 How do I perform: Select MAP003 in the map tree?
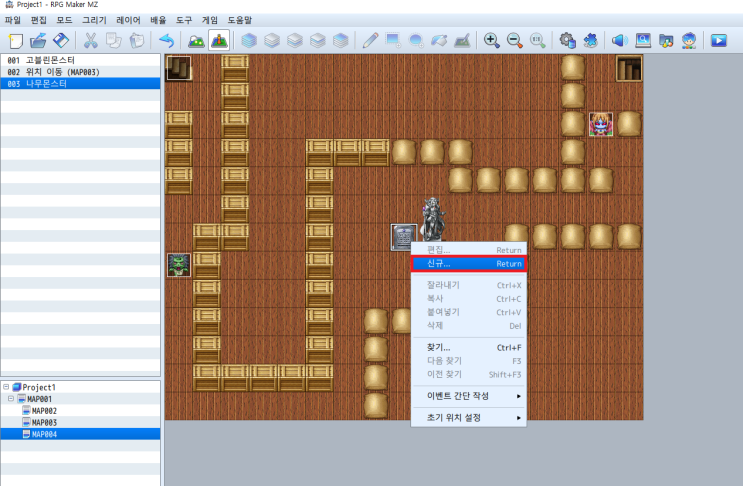44,423
